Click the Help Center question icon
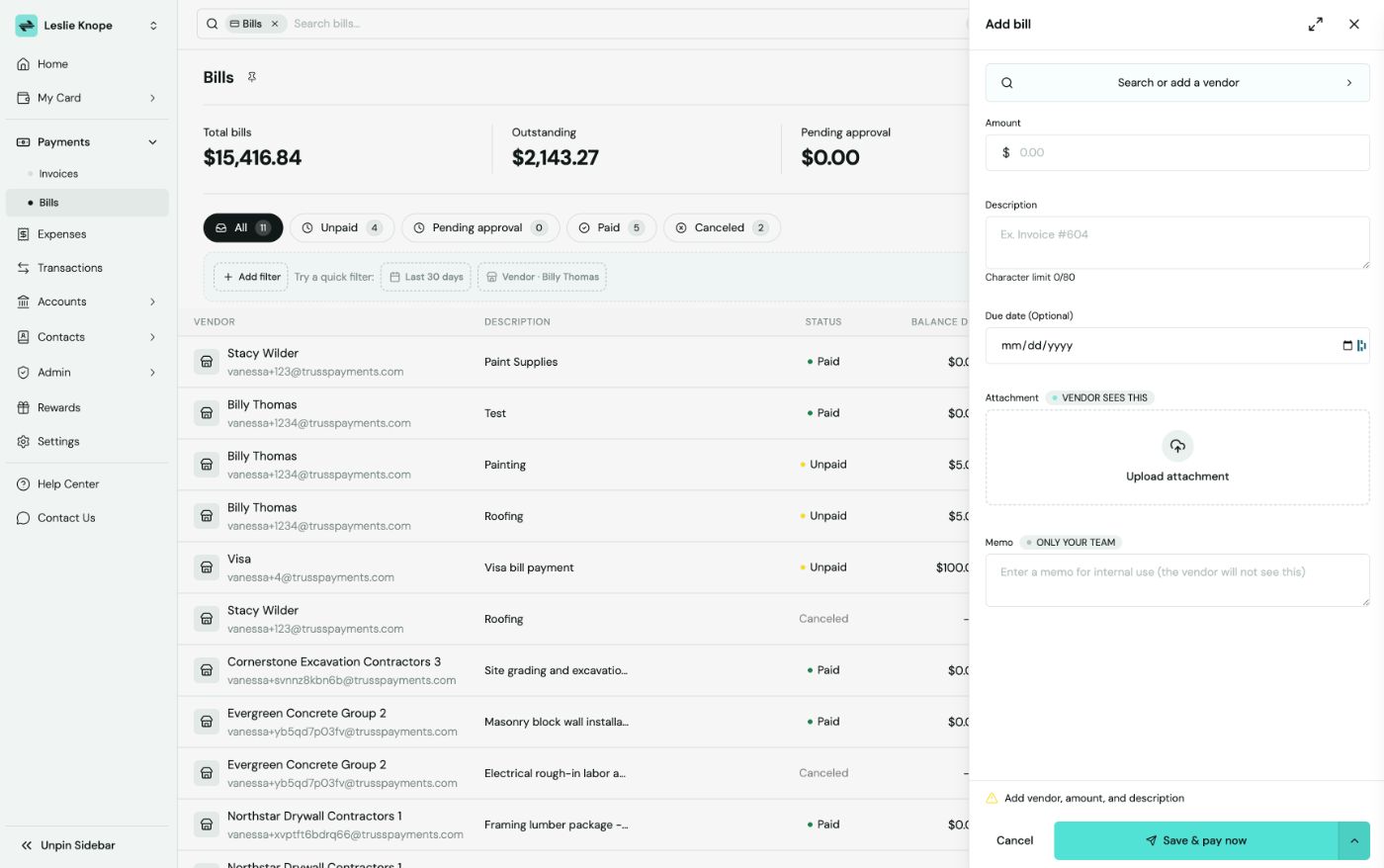This screenshot has height=868, width=1384. (x=24, y=484)
